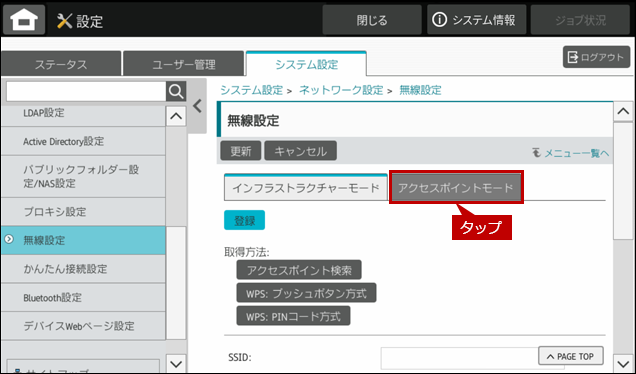This screenshot has width=636, height=374.
Task: Open システム情報
Action: coord(476,20)
